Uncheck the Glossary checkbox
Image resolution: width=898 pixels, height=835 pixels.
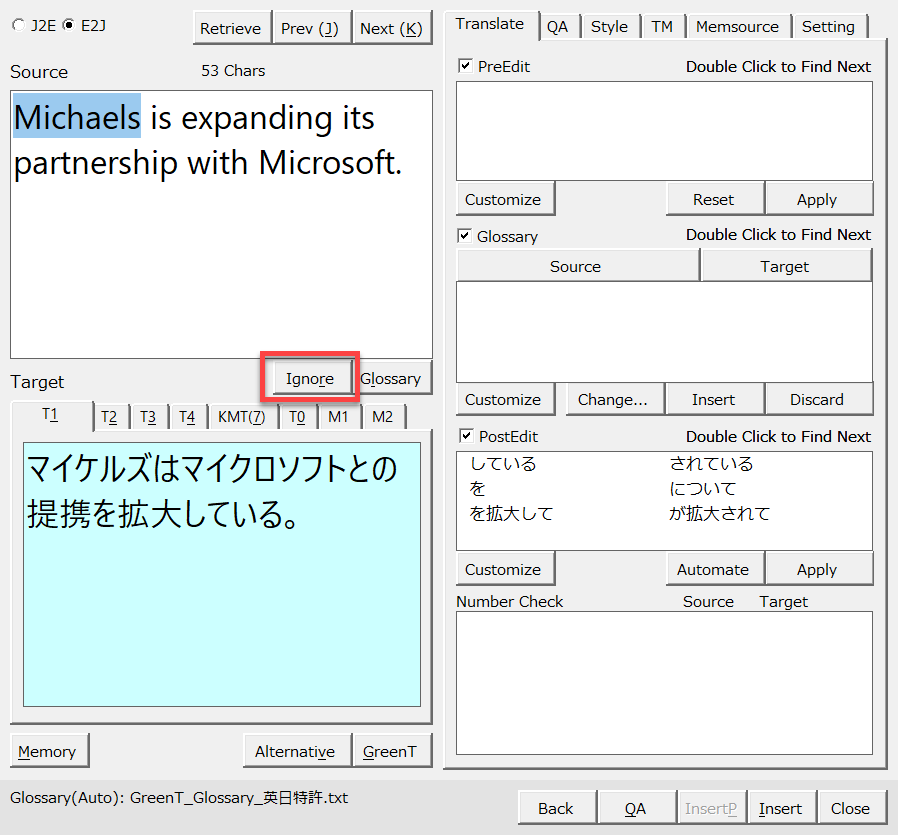(x=465, y=236)
